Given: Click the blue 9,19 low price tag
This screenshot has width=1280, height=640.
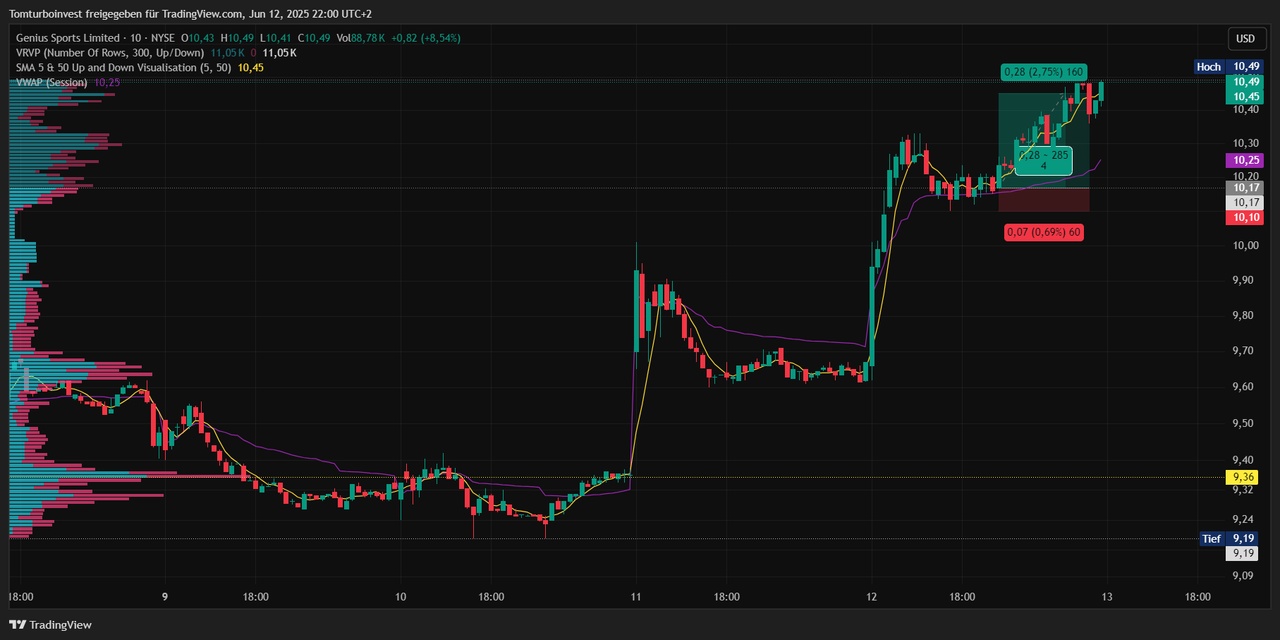Looking at the screenshot, I should [x=1244, y=539].
